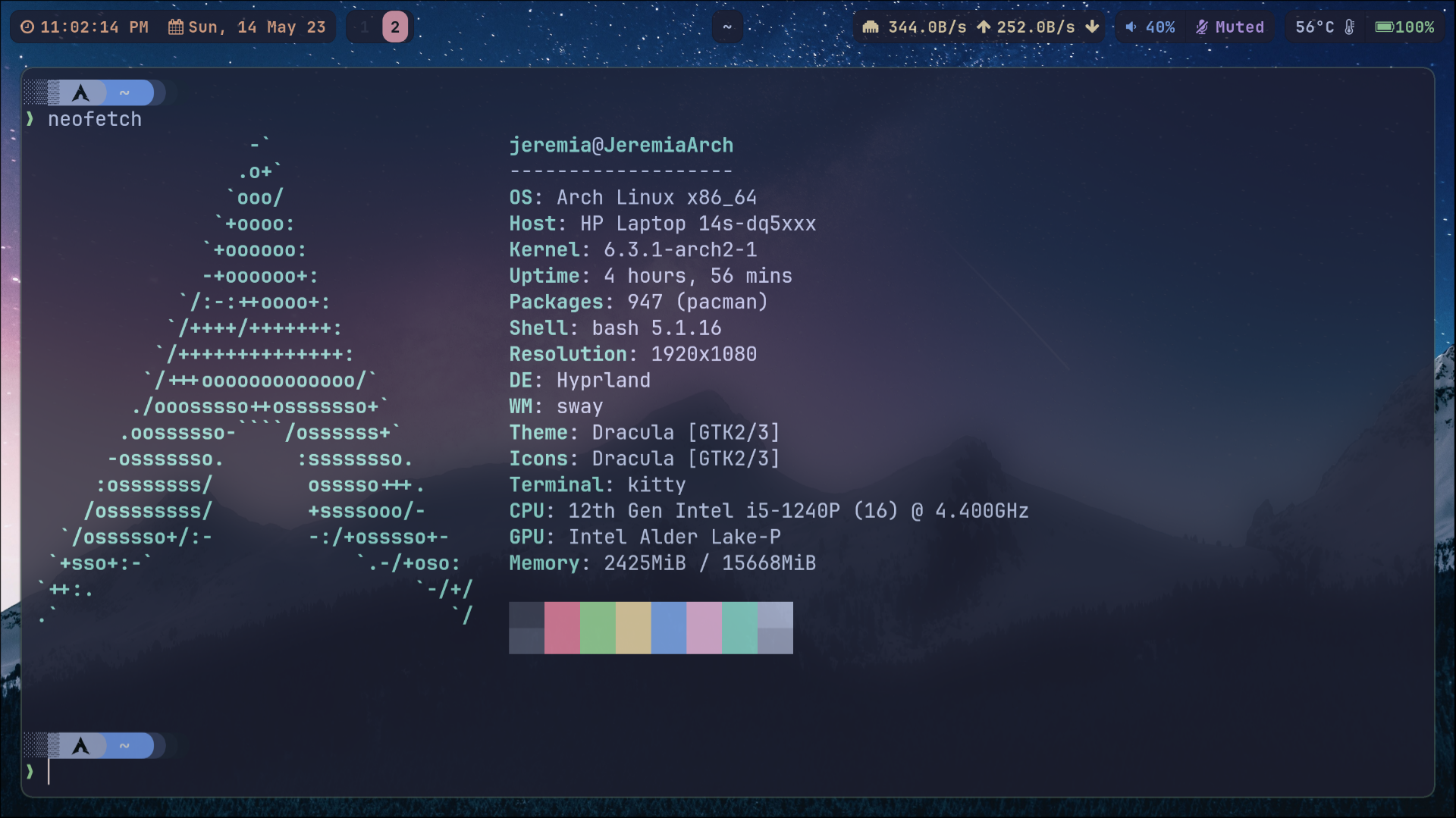Screen dimensions: 1456x818
Task: Click the jeremia@JeremiaArch title line
Action: pos(621,145)
